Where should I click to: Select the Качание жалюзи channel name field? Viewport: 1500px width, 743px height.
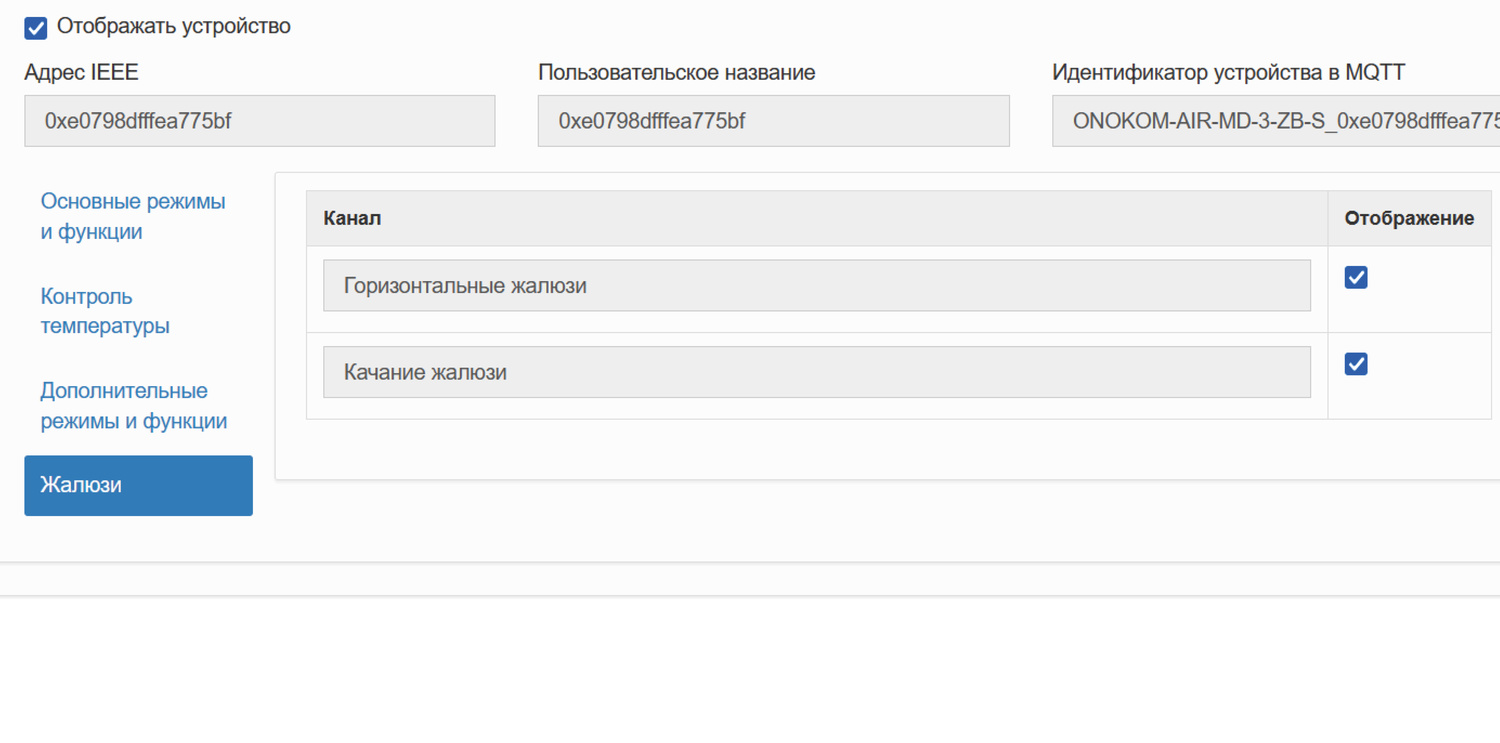coord(816,372)
